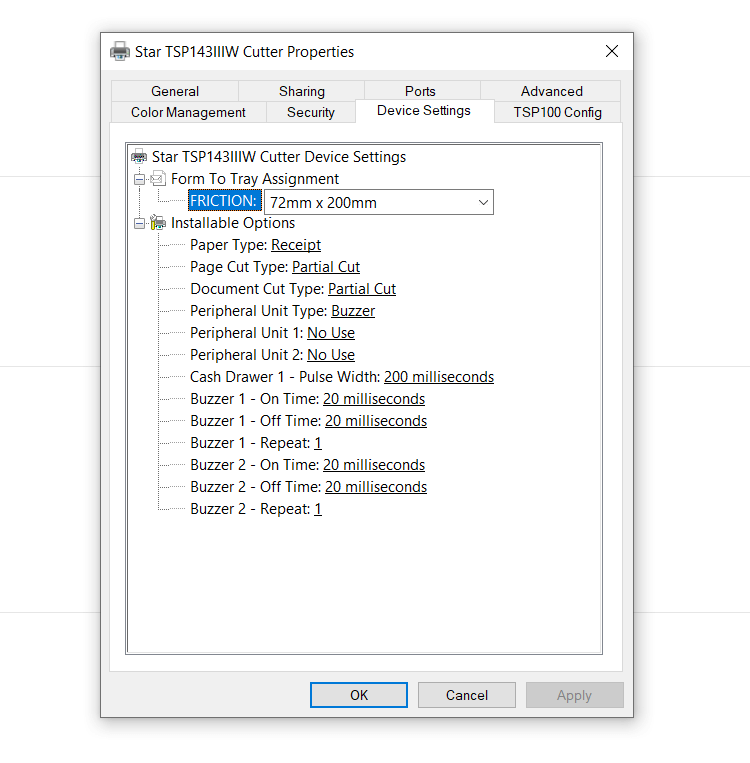Switch to the Sharing tab
Screen dimensions: 750x763
tap(302, 91)
